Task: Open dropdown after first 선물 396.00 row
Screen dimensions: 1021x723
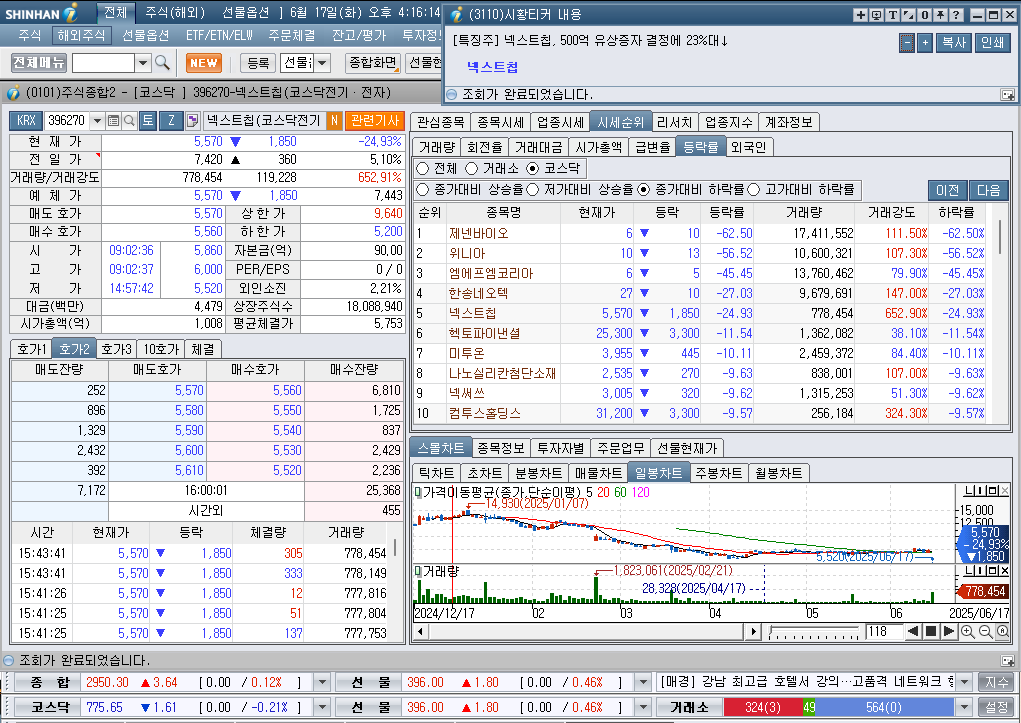Action: click(643, 683)
